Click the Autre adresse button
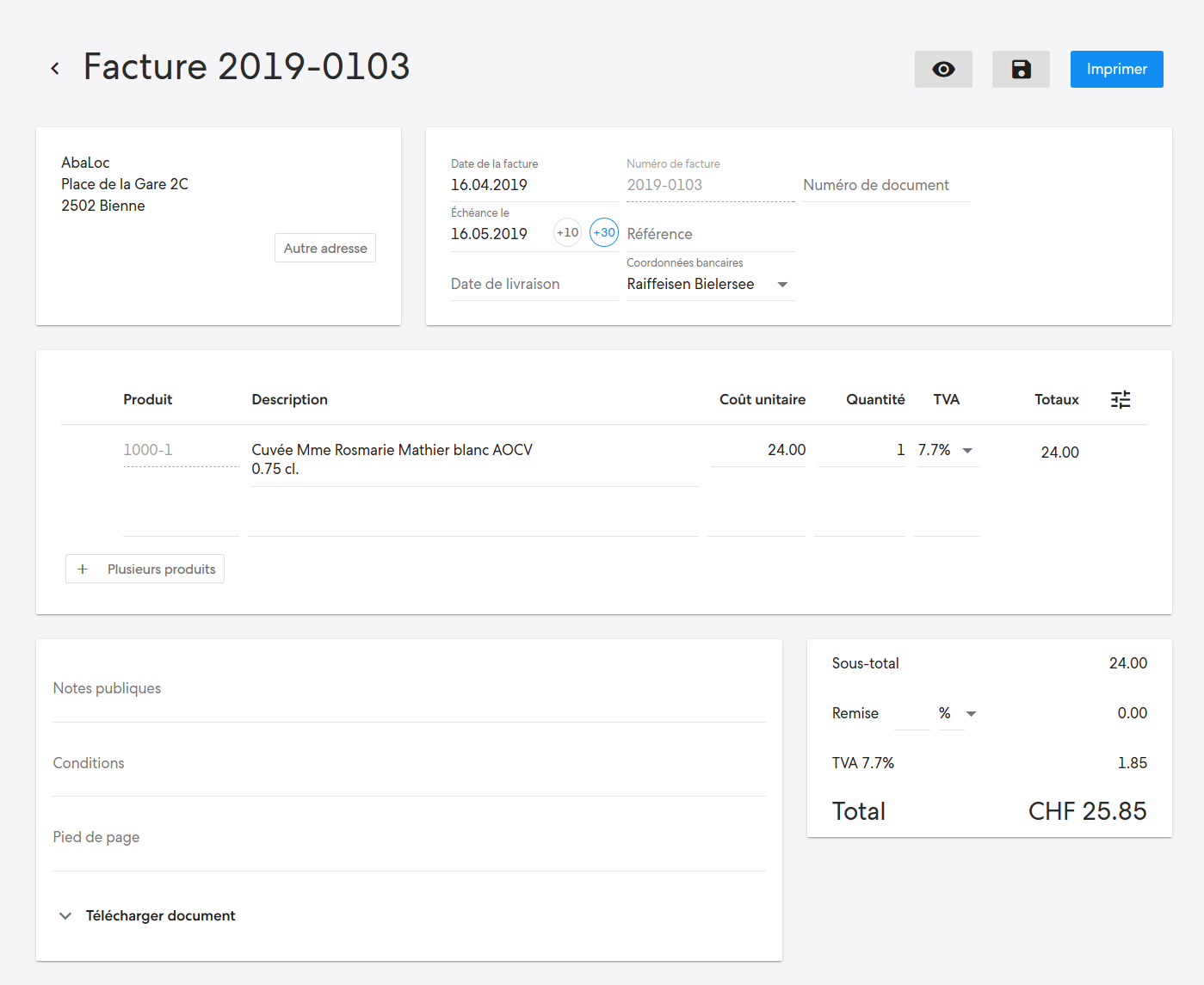This screenshot has width=1204, height=985. tap(325, 248)
